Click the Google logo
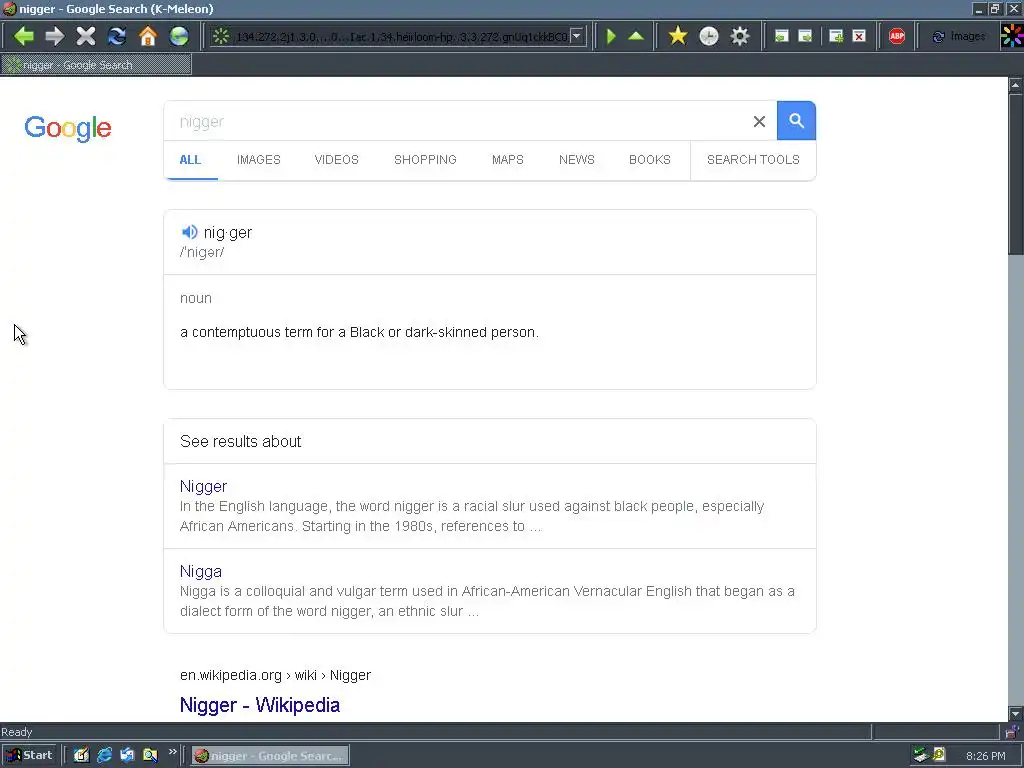 (68, 128)
